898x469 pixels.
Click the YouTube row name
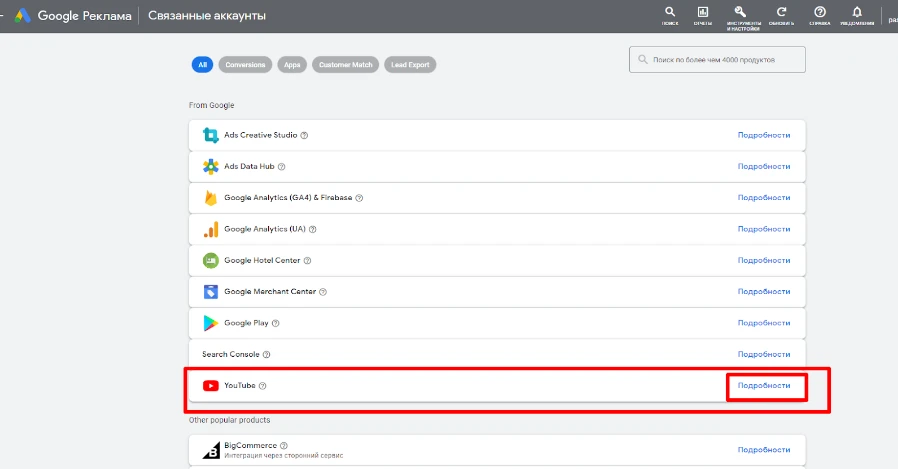[240, 385]
